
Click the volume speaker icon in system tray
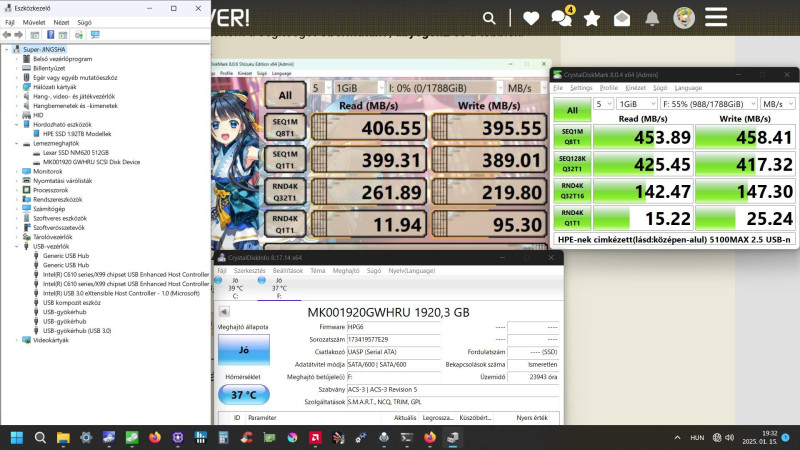(x=730, y=437)
